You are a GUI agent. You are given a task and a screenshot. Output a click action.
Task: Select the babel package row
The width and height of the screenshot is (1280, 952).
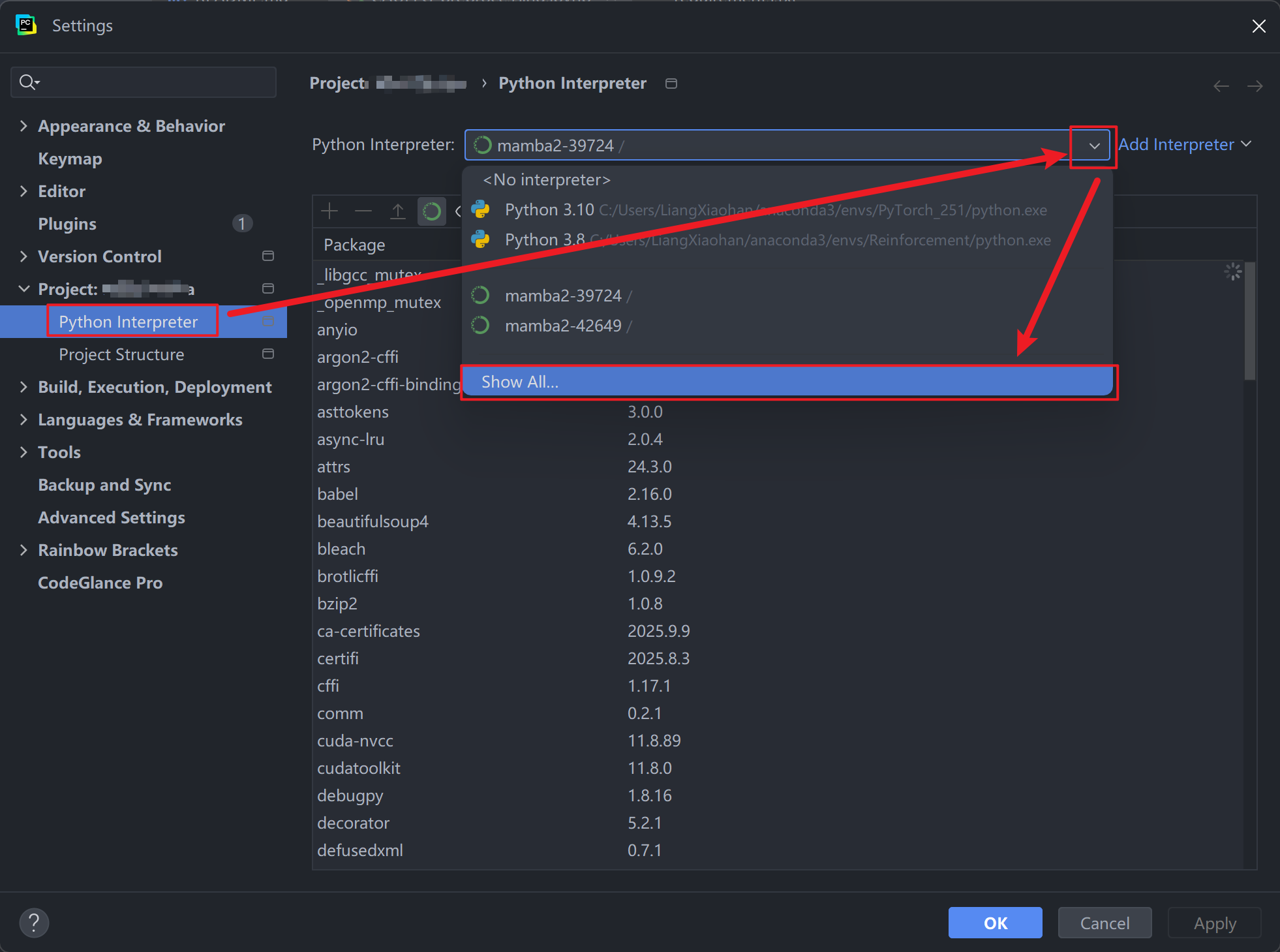coord(778,494)
